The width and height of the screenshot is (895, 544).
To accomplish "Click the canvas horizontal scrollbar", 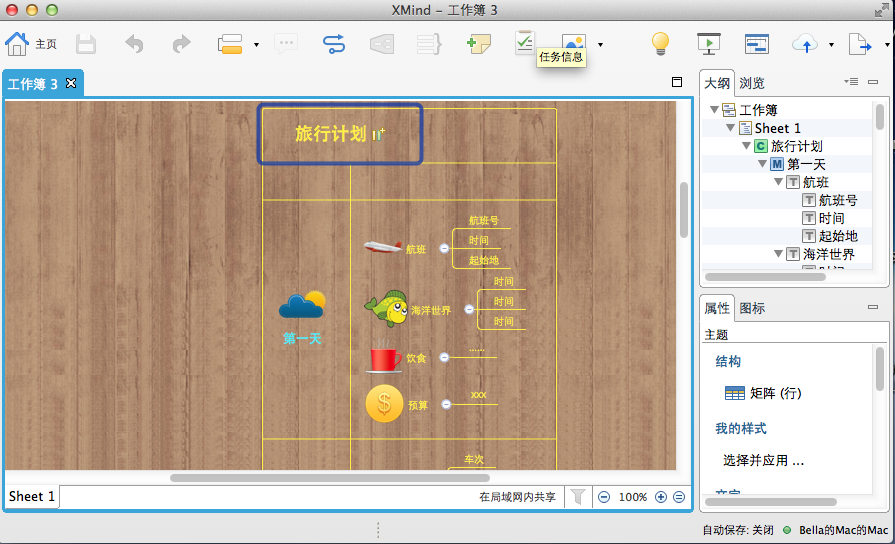I will [330, 478].
